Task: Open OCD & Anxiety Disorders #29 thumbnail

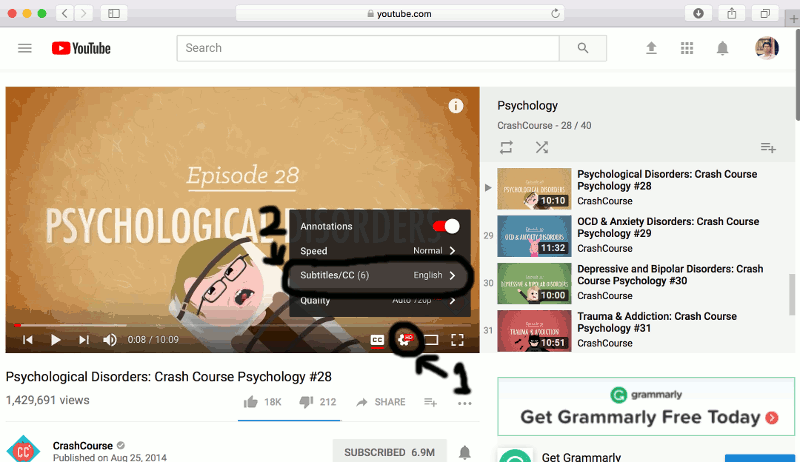Action: (534, 236)
